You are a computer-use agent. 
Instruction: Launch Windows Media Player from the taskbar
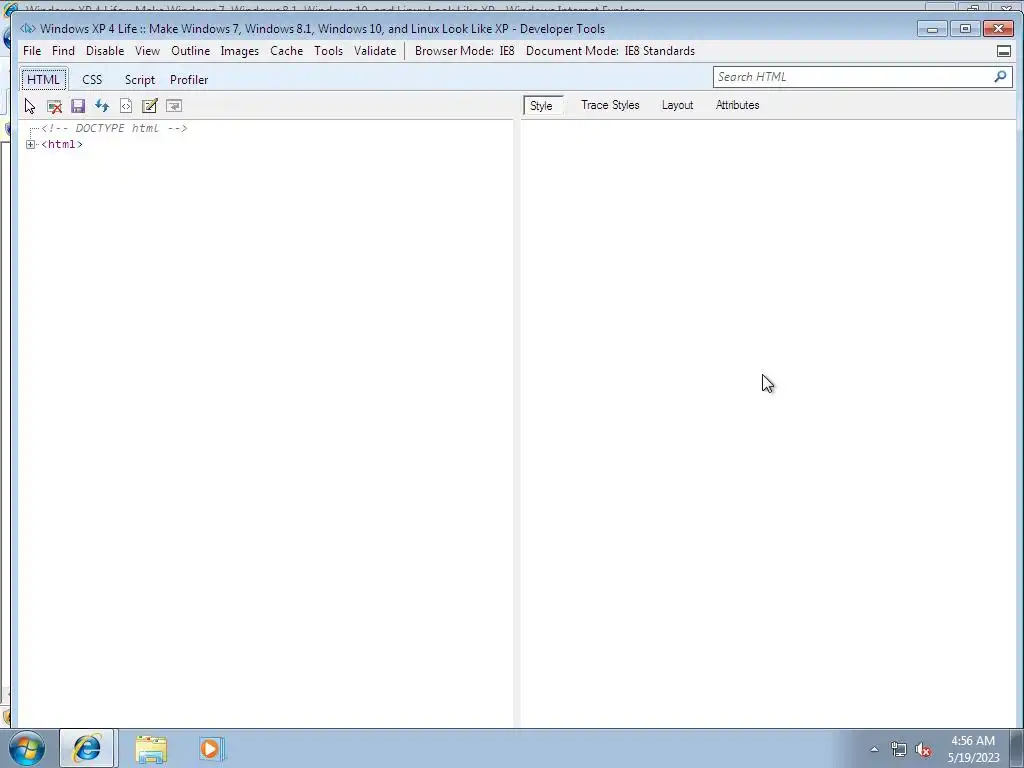point(212,748)
